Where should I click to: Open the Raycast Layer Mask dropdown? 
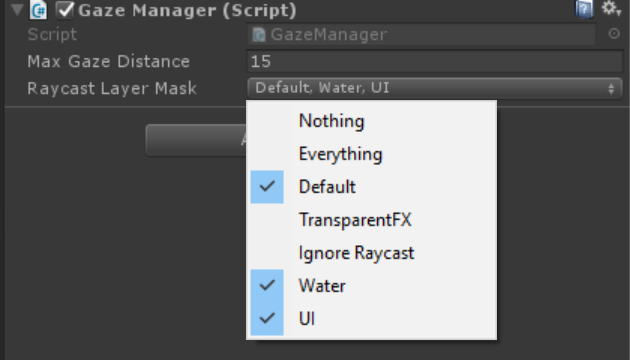[434, 88]
